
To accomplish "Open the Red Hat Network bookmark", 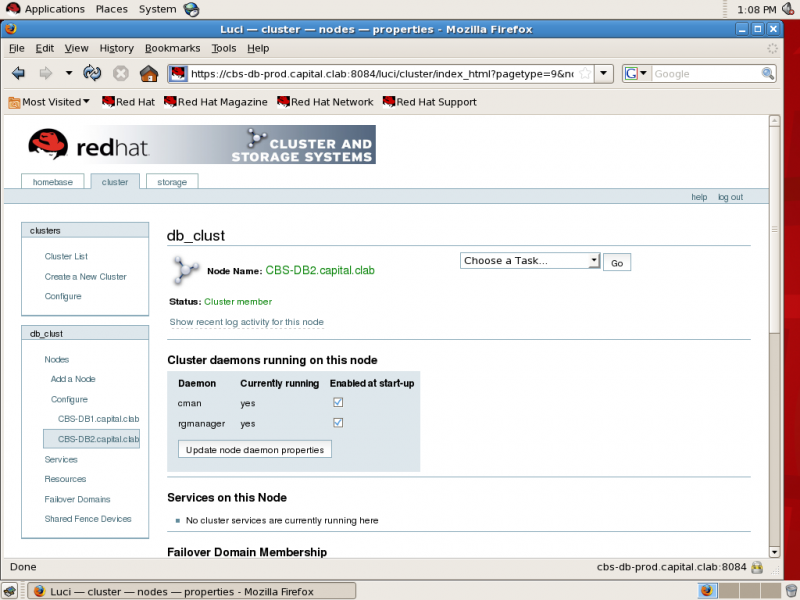I will [325, 102].
